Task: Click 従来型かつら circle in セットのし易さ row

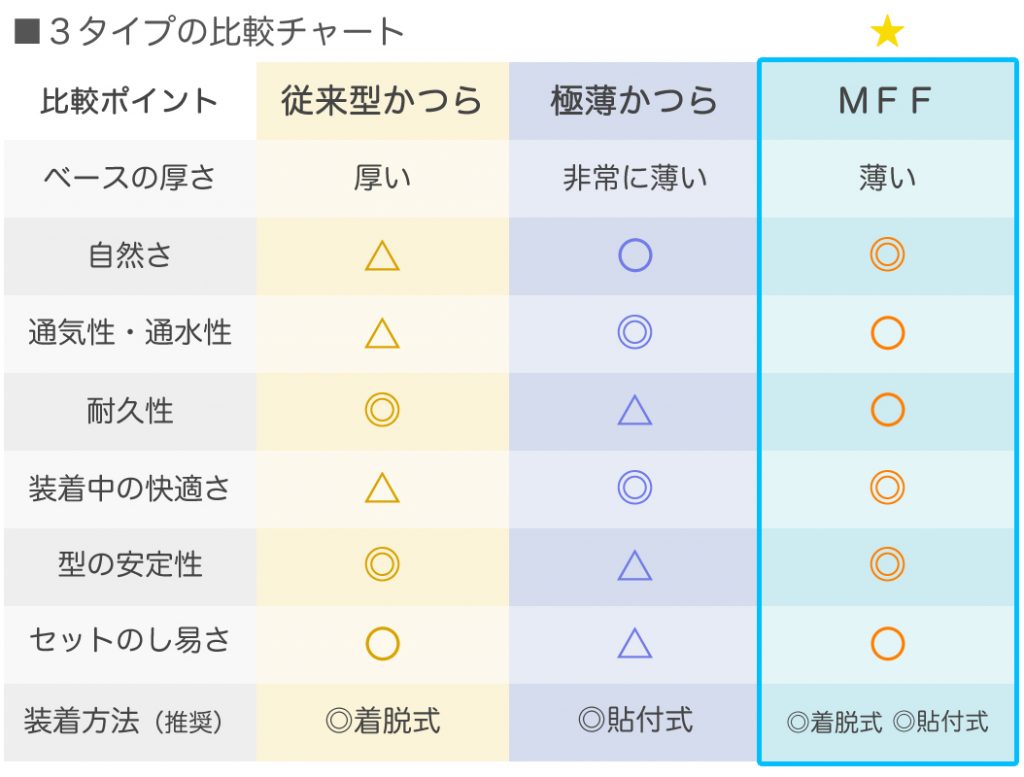Action: (x=382, y=643)
